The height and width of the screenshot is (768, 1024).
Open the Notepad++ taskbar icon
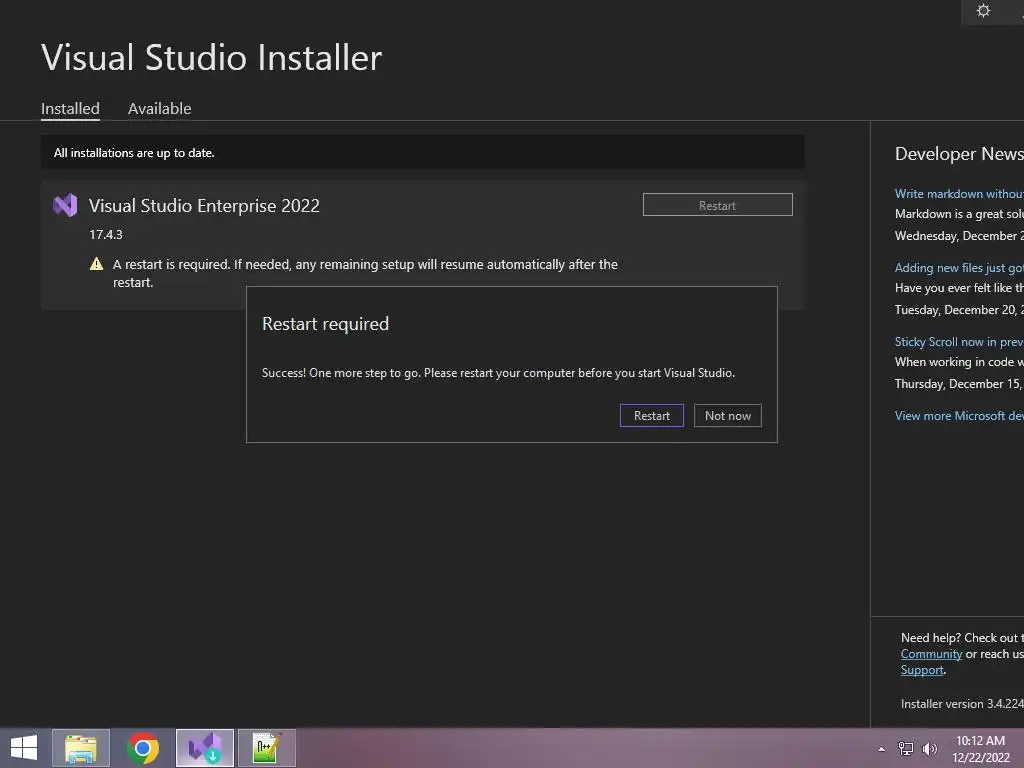pos(267,748)
